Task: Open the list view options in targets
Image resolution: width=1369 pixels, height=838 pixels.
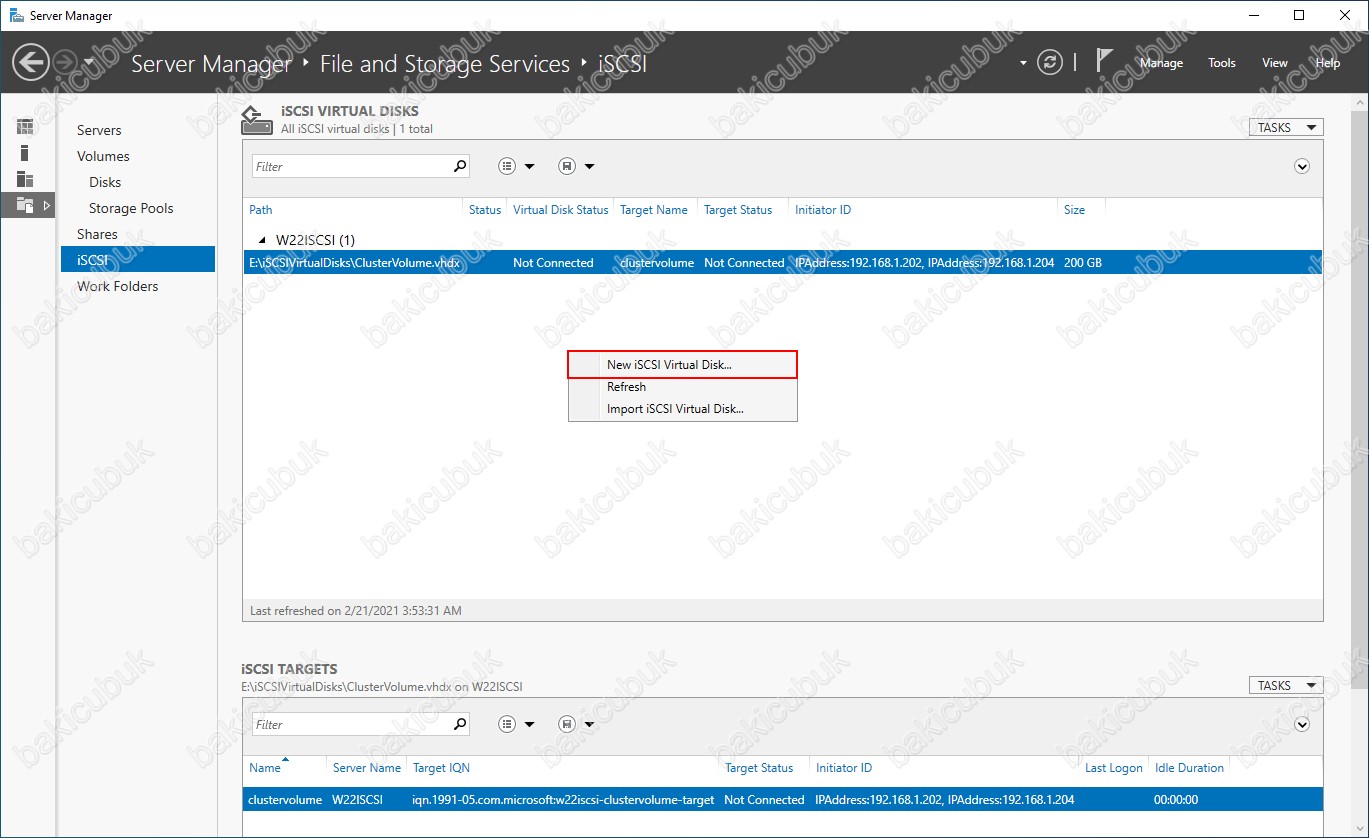Action: (x=516, y=724)
